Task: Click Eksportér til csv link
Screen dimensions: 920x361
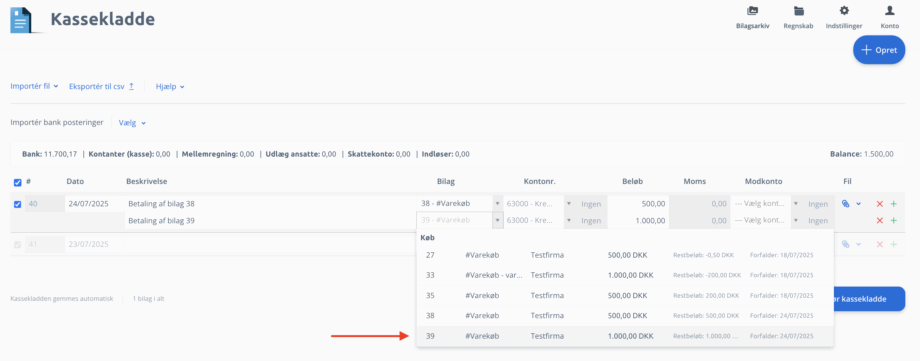Action: 102,86
